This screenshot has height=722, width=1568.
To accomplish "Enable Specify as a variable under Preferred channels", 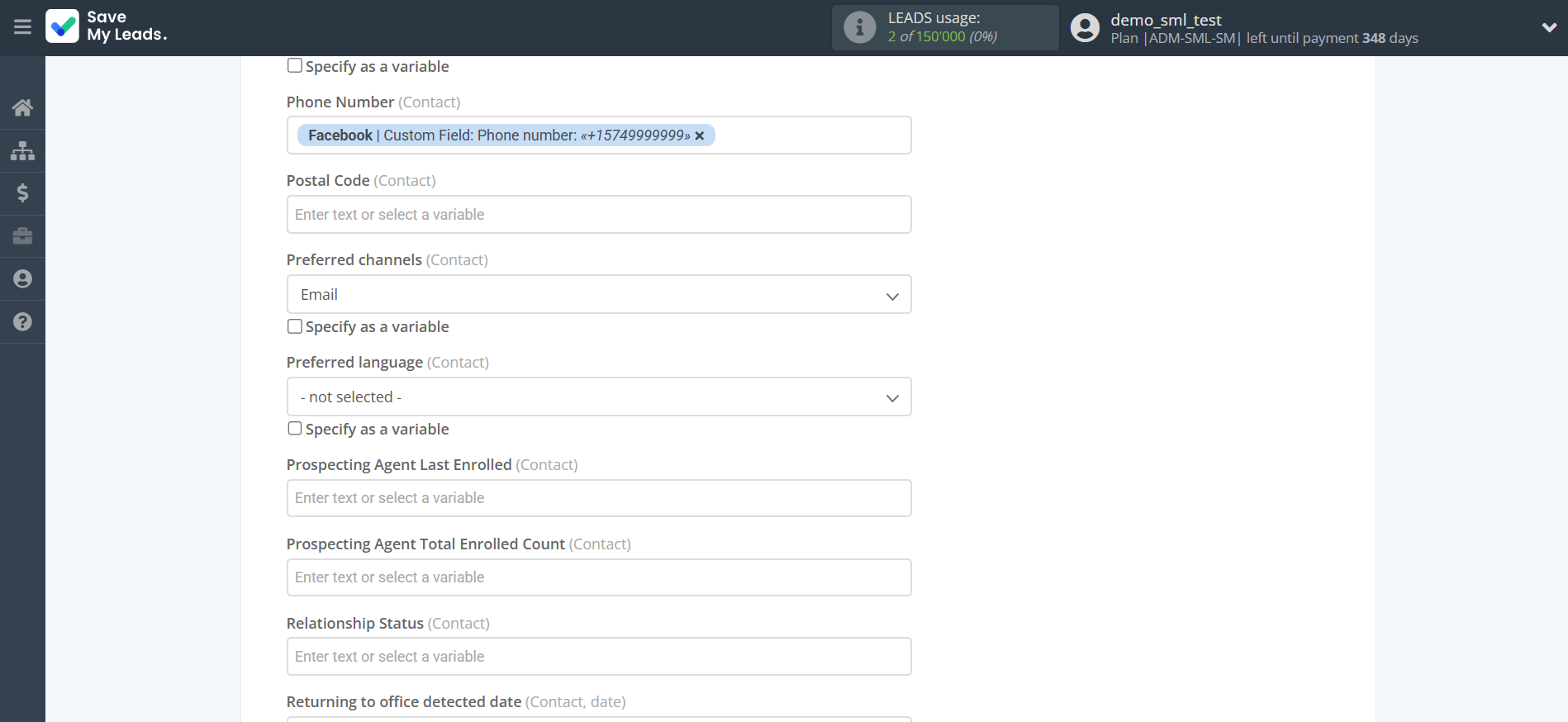I will (295, 326).
